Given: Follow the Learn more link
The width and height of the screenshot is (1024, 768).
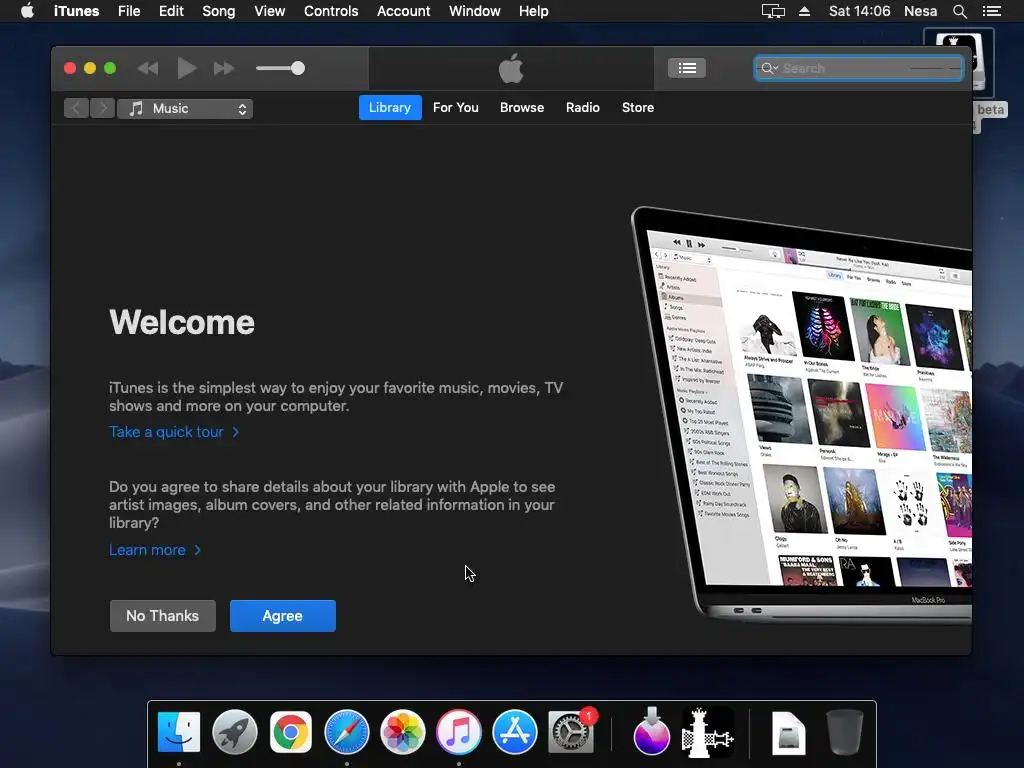Looking at the screenshot, I should point(155,550).
